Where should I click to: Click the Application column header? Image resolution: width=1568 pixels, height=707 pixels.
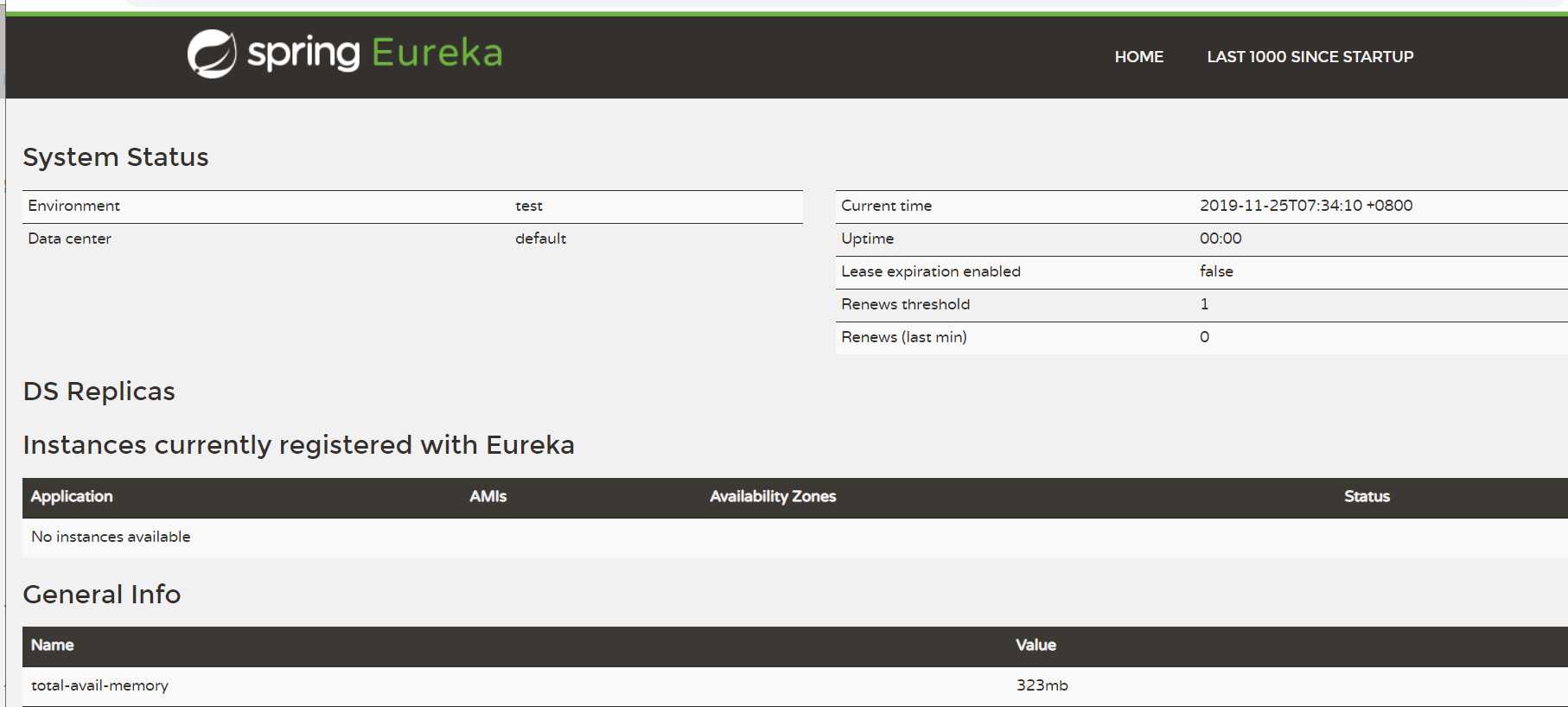(72, 497)
